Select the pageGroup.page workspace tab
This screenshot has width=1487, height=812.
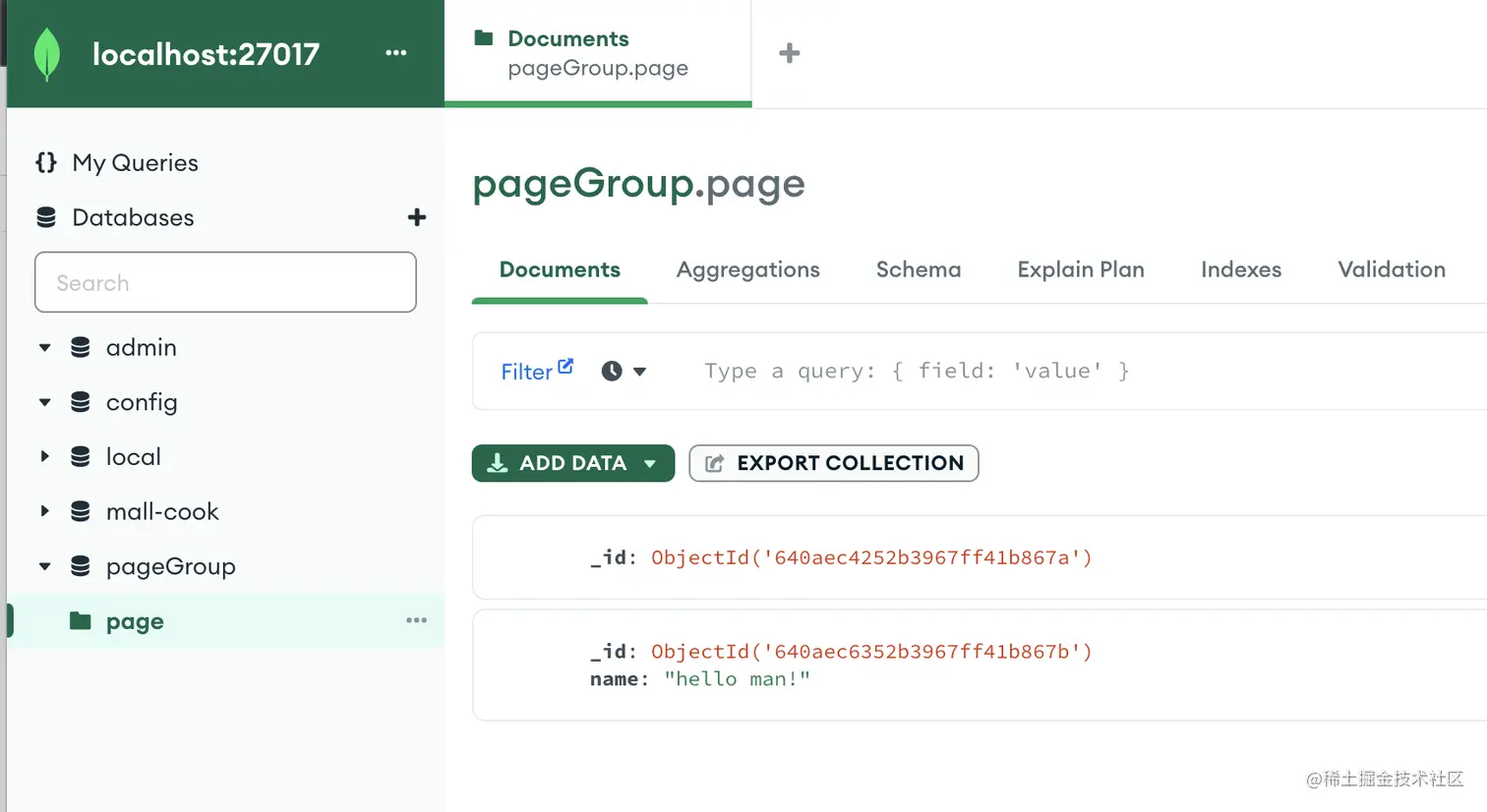click(598, 53)
